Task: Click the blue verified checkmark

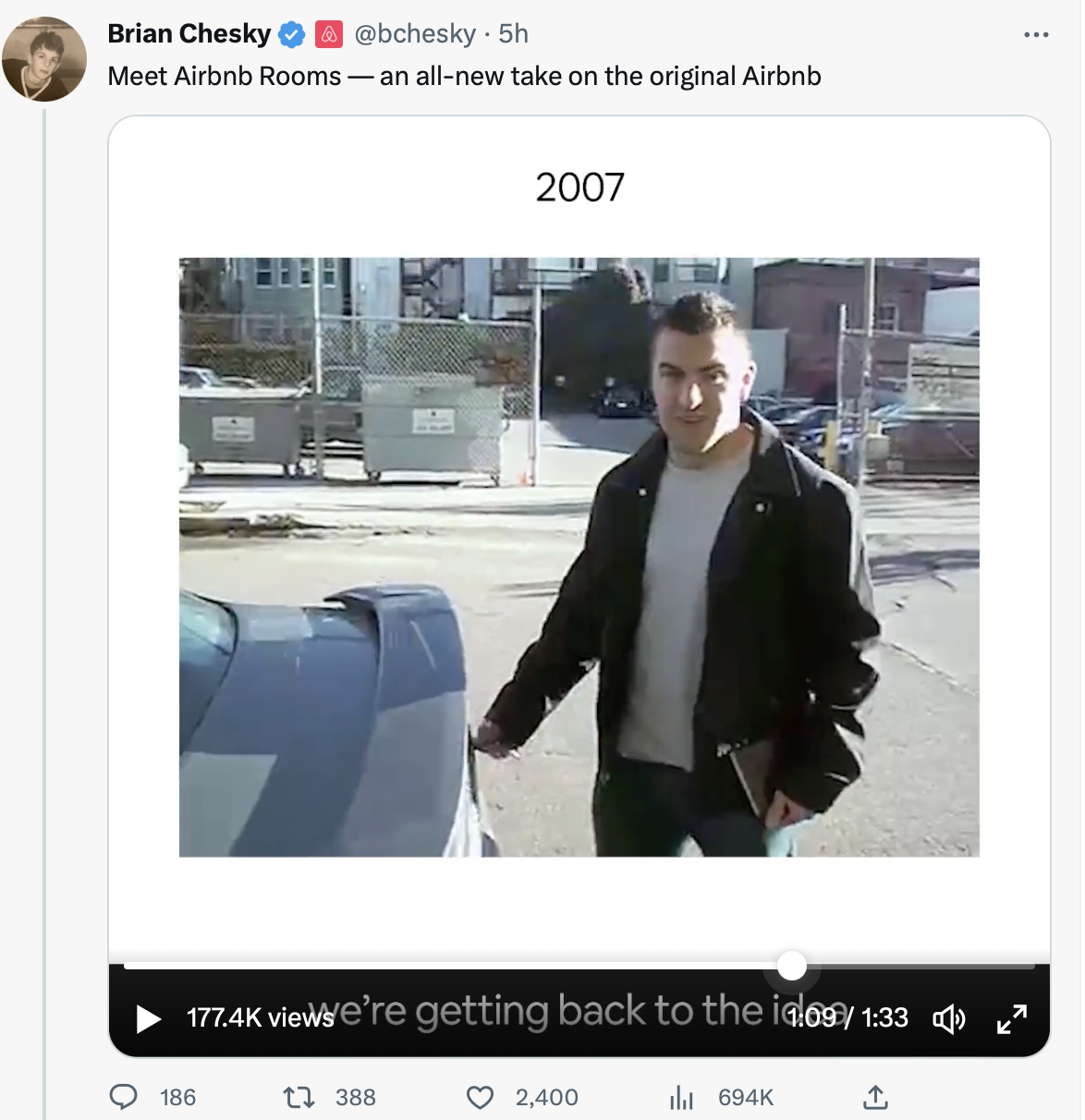Action: pos(291,33)
